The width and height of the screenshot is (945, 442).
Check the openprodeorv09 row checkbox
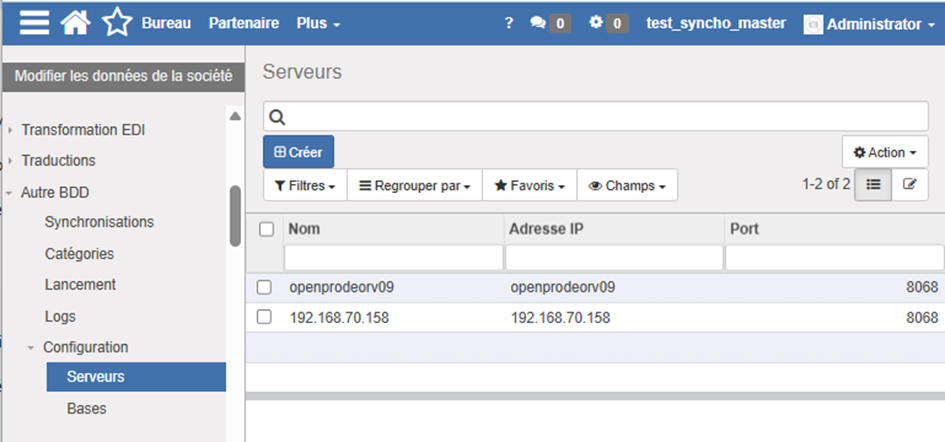pos(264,288)
